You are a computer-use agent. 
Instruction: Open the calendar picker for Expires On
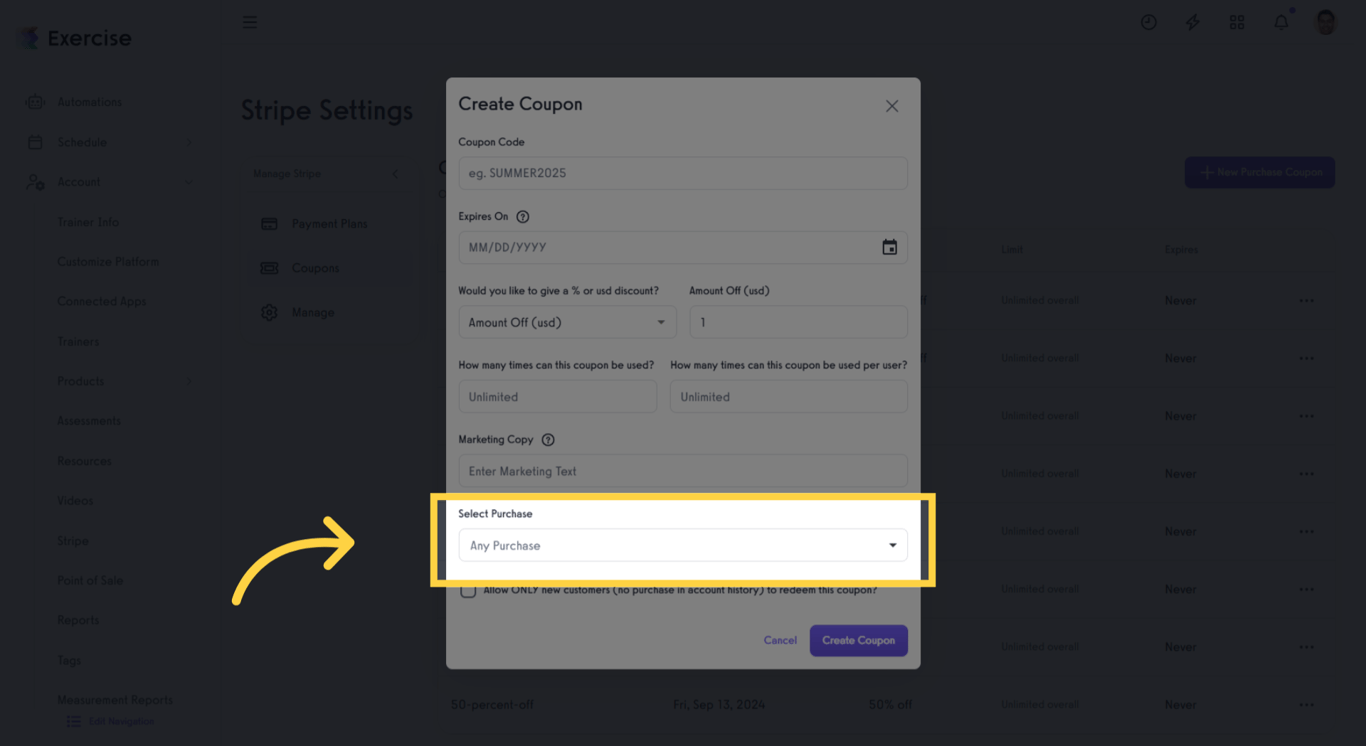click(890, 247)
